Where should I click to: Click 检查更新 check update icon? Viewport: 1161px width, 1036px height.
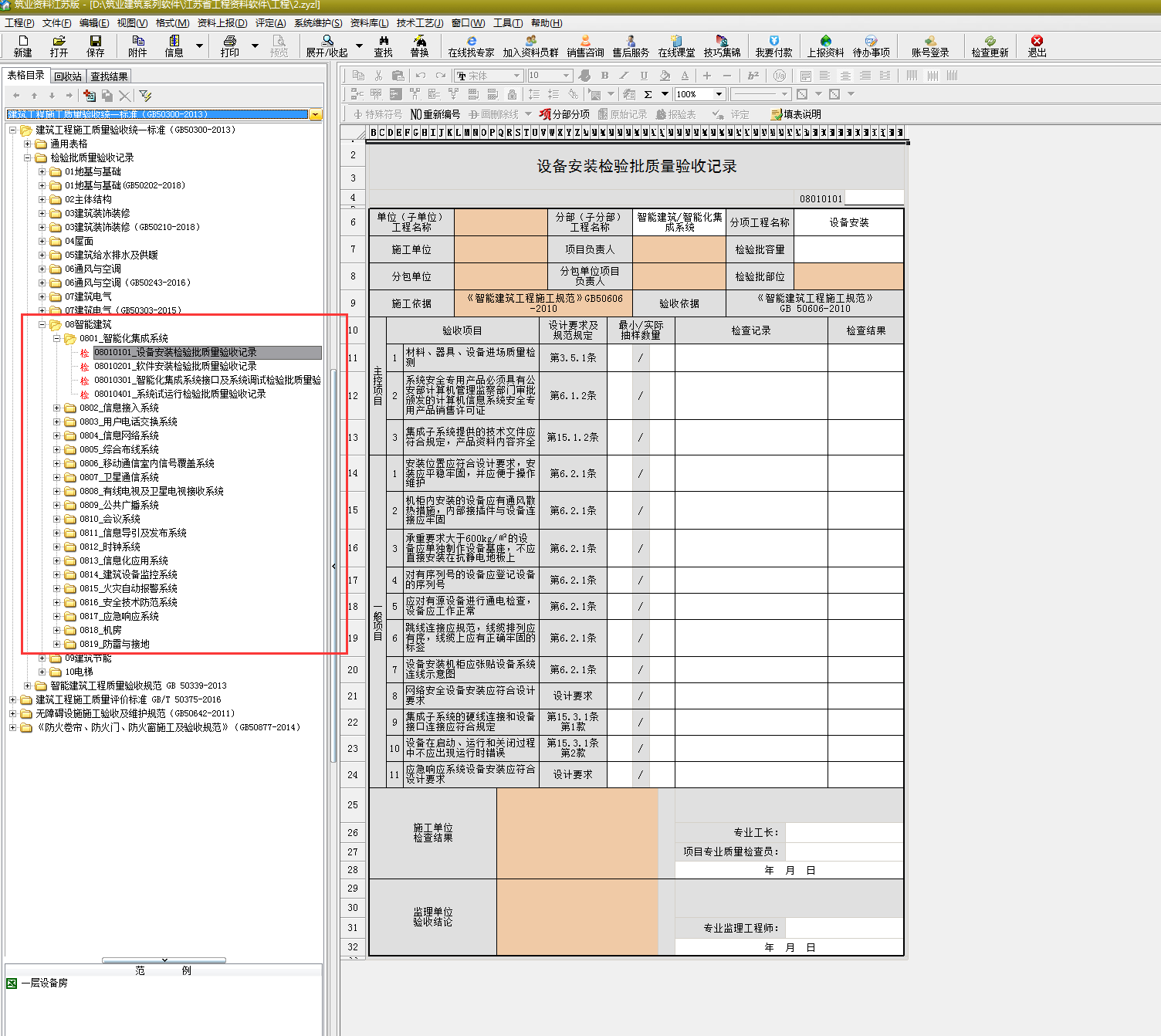(x=990, y=46)
